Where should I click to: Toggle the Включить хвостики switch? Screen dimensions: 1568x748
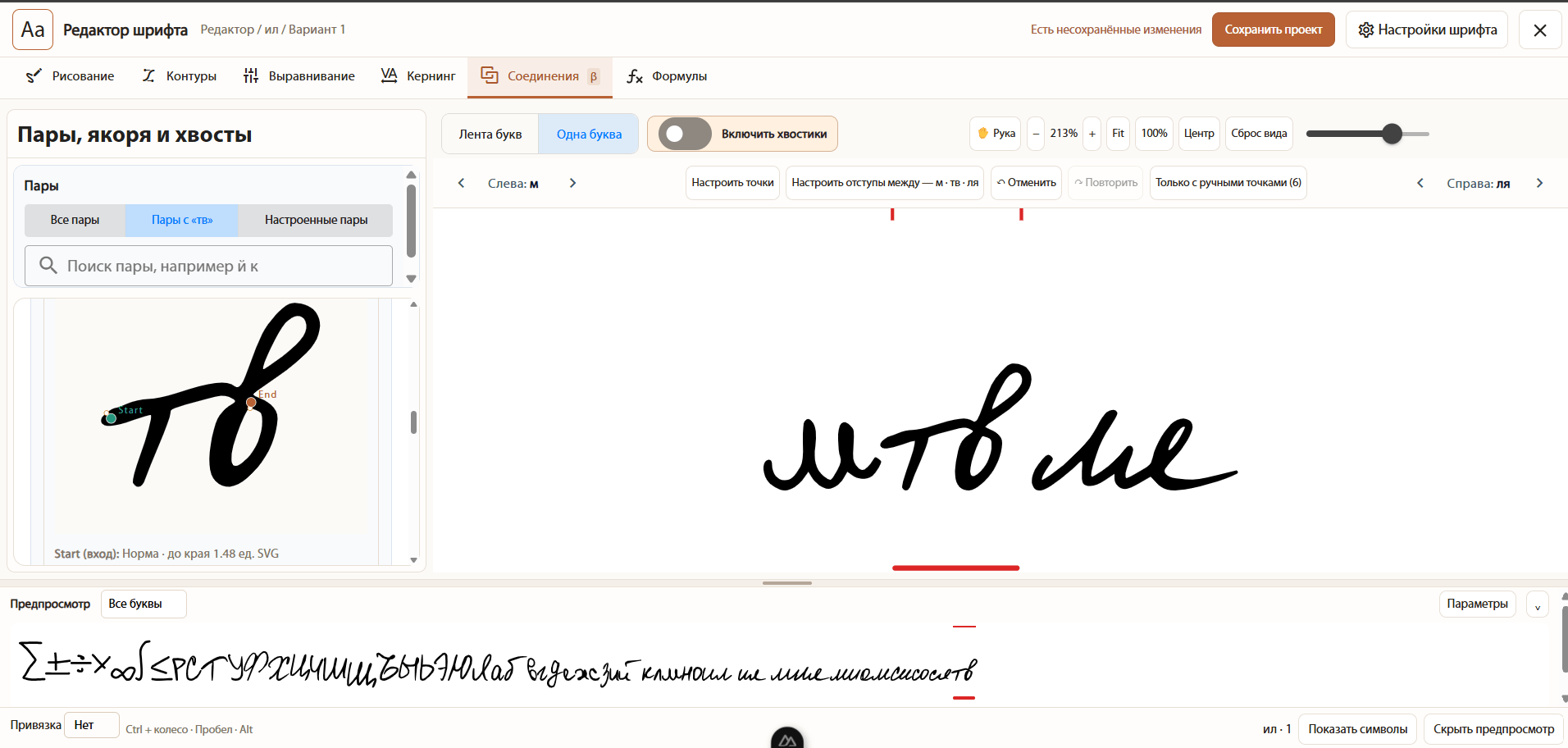[x=685, y=134]
